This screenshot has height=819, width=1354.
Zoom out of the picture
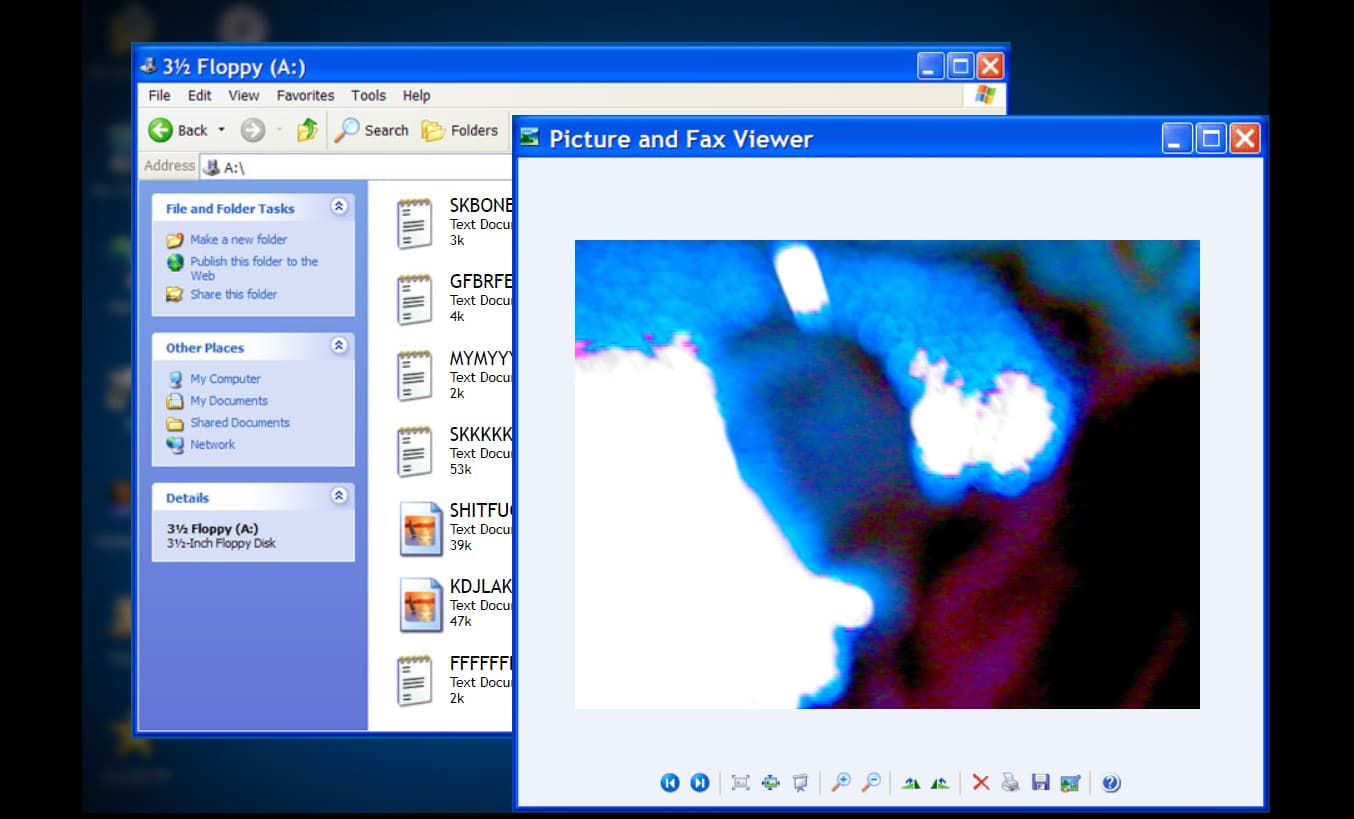(871, 783)
